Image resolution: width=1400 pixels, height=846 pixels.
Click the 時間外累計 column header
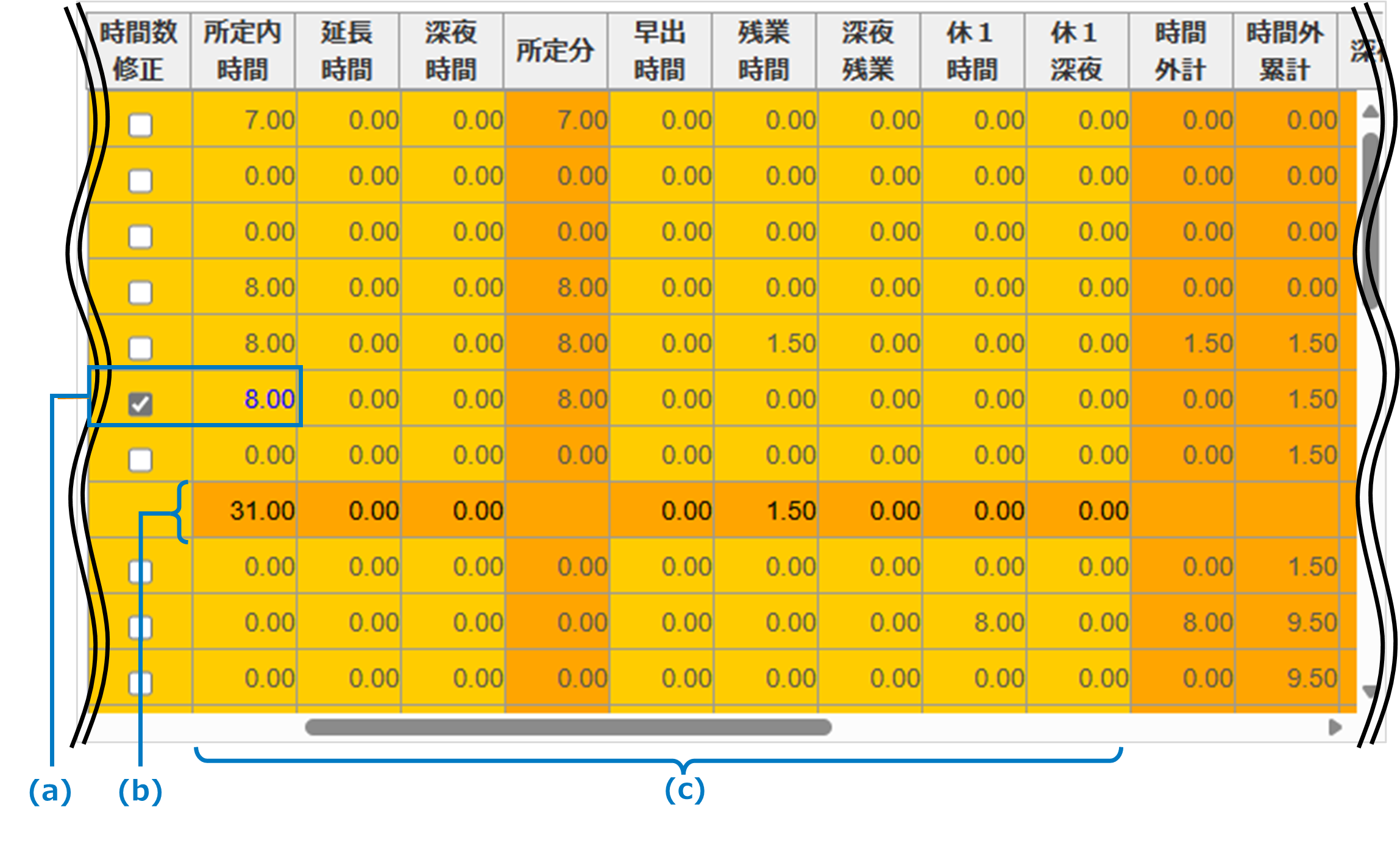pos(1285,51)
